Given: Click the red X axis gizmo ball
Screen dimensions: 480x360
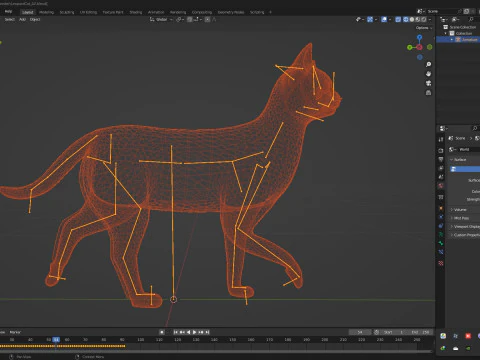Looking at the screenshot, I should tap(420, 47).
